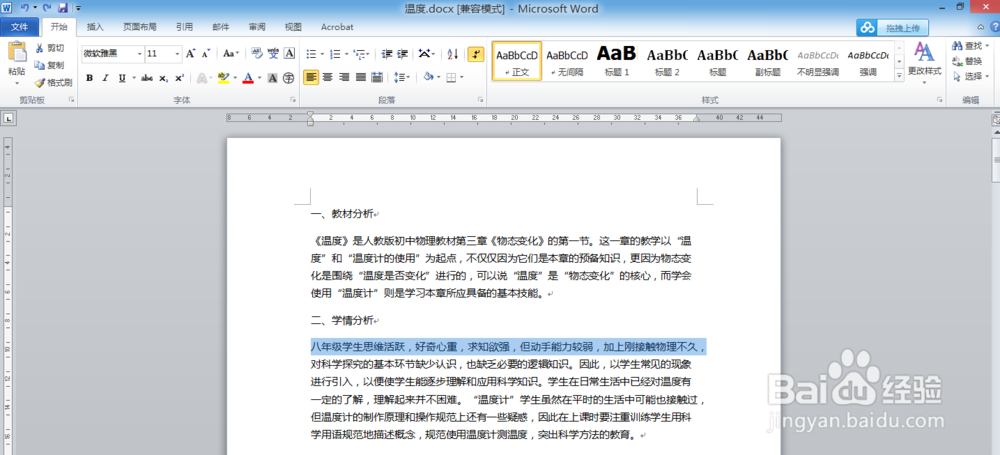Apply distributed alignment
Screen dimensions: 1000x455
point(377,77)
